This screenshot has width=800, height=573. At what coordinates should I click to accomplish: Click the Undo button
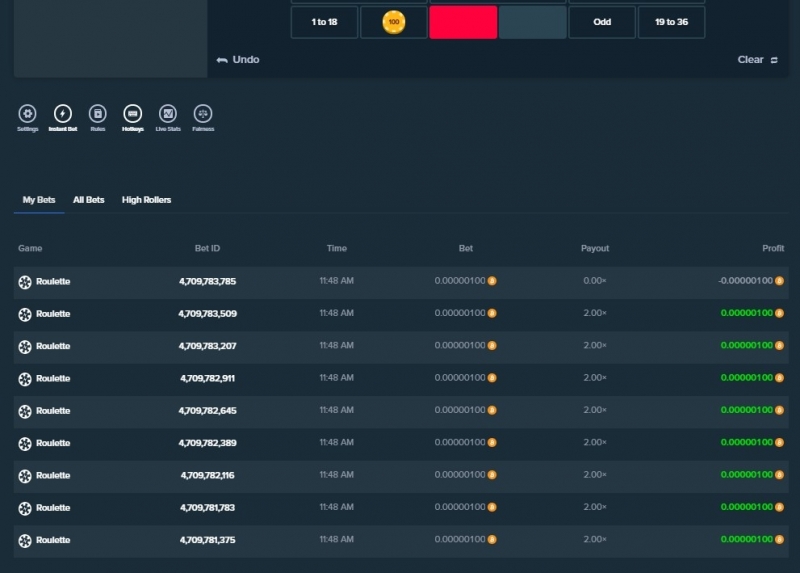(238, 60)
